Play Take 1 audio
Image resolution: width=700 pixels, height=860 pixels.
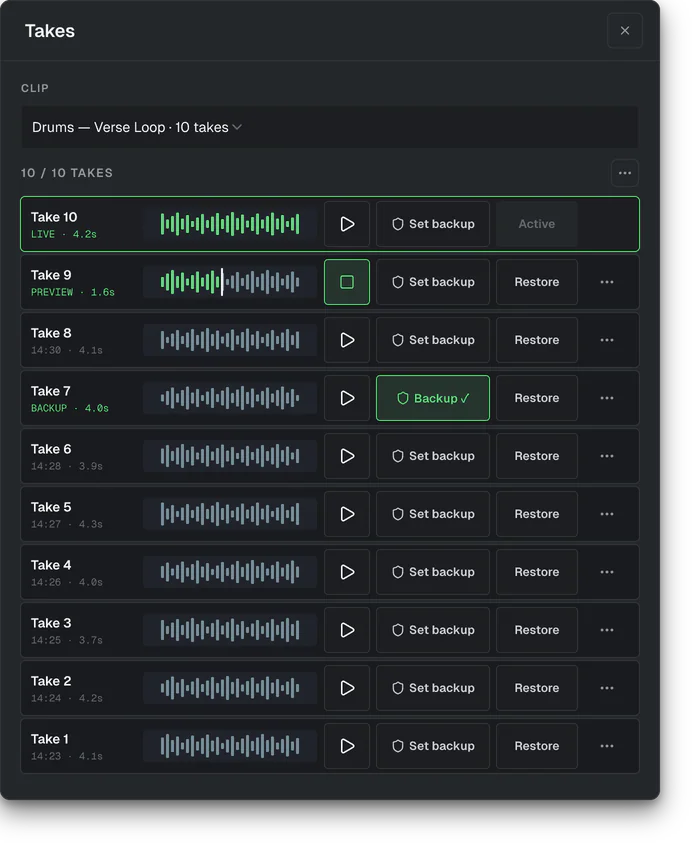coord(347,746)
